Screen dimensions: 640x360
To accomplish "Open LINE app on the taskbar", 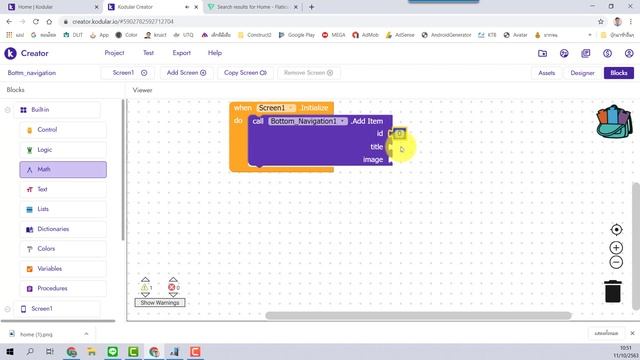I will click(x=113, y=351).
